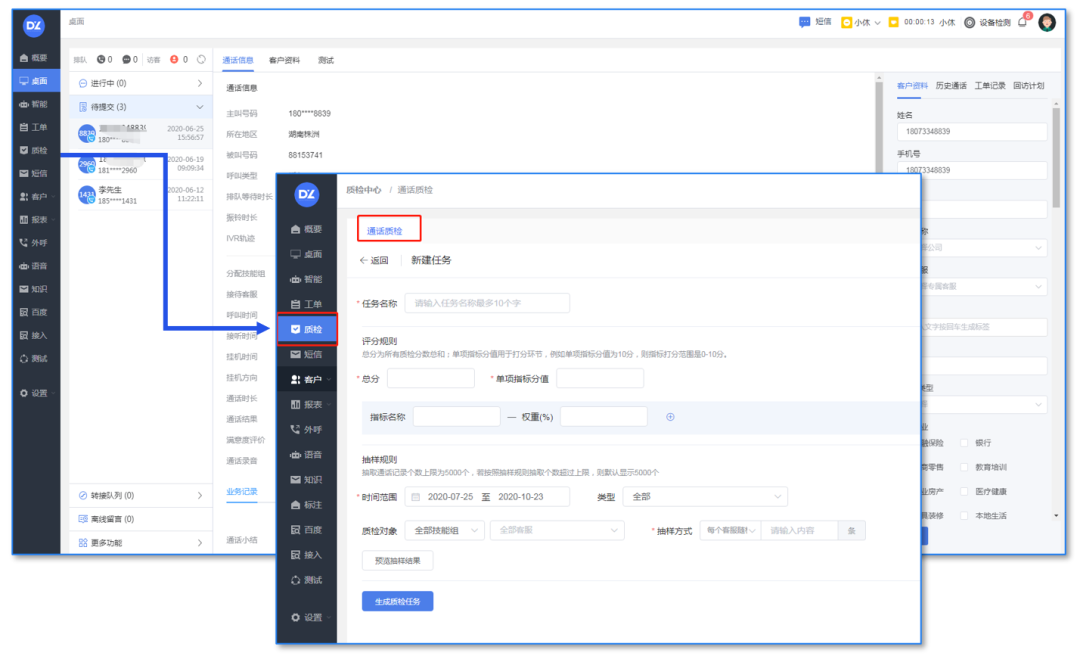Open the 类型 dropdown showing 全部

tap(704, 497)
